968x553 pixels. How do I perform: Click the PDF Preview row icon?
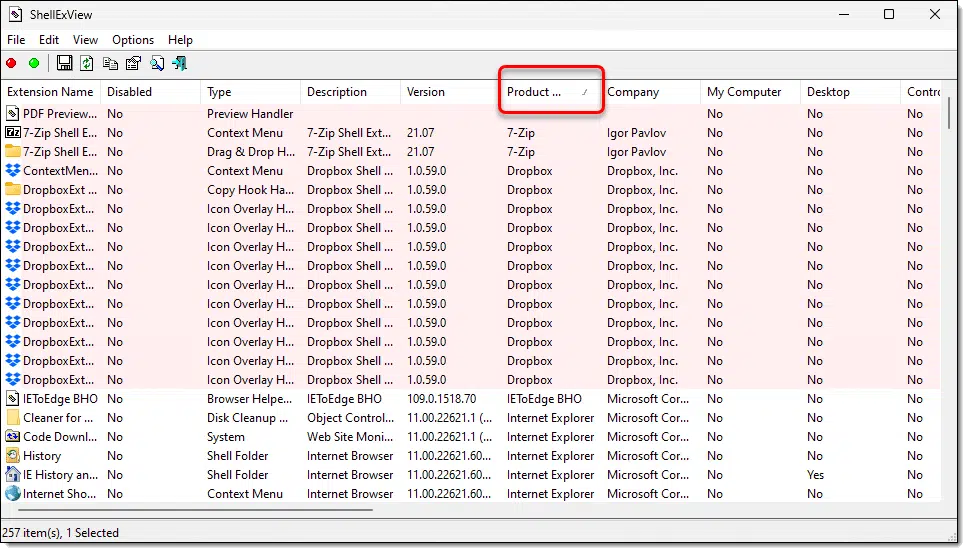tap(12, 114)
